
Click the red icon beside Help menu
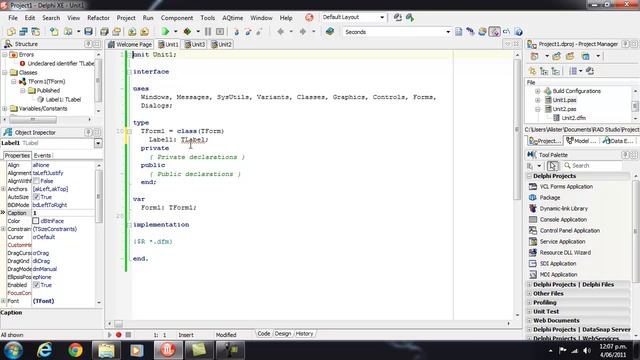[309, 18]
